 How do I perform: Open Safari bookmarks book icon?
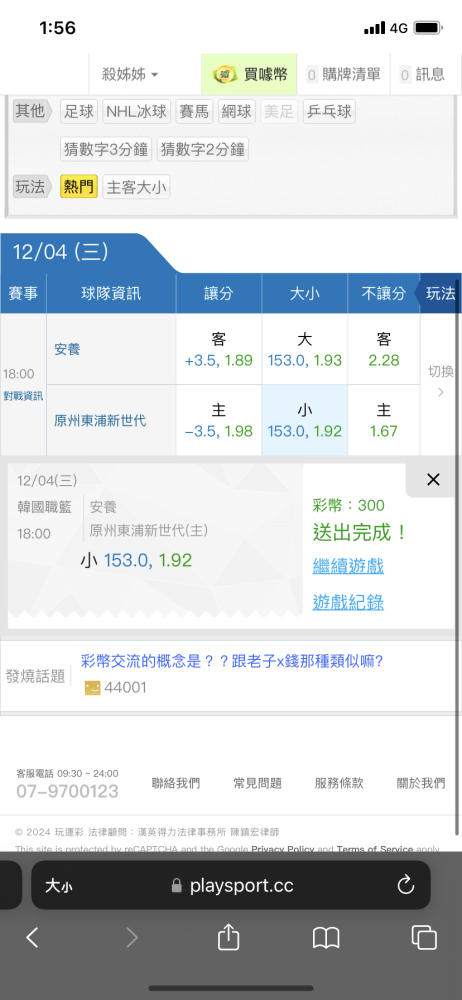326,938
